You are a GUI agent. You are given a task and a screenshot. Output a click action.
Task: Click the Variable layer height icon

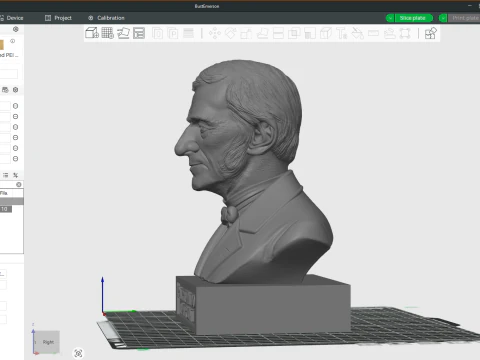coord(188,33)
